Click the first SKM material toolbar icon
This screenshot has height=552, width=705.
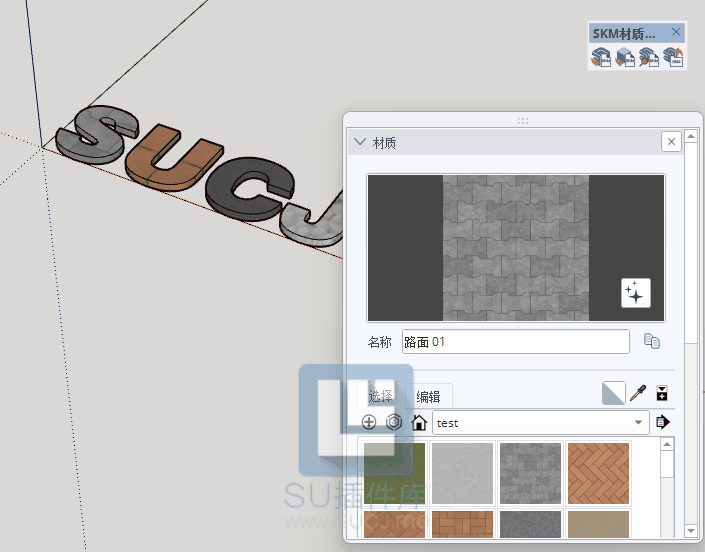click(601, 58)
